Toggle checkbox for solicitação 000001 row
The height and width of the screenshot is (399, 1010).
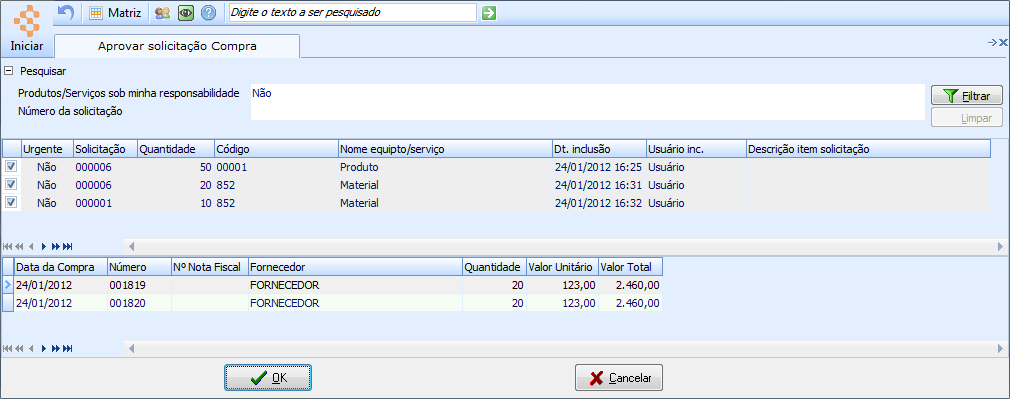point(11,202)
